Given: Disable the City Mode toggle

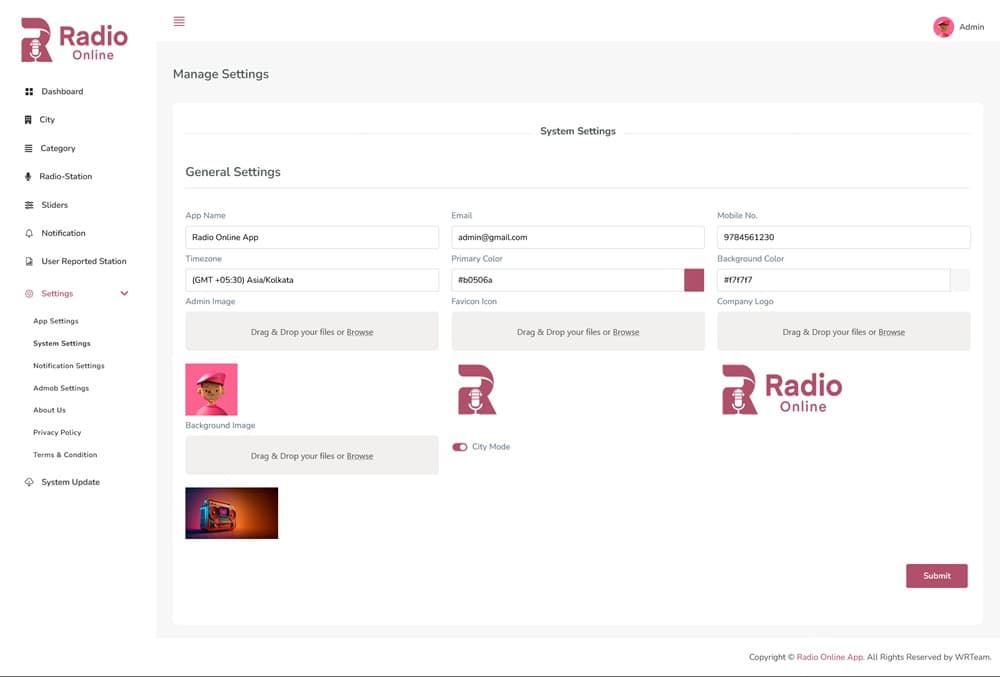Looking at the screenshot, I should point(460,447).
